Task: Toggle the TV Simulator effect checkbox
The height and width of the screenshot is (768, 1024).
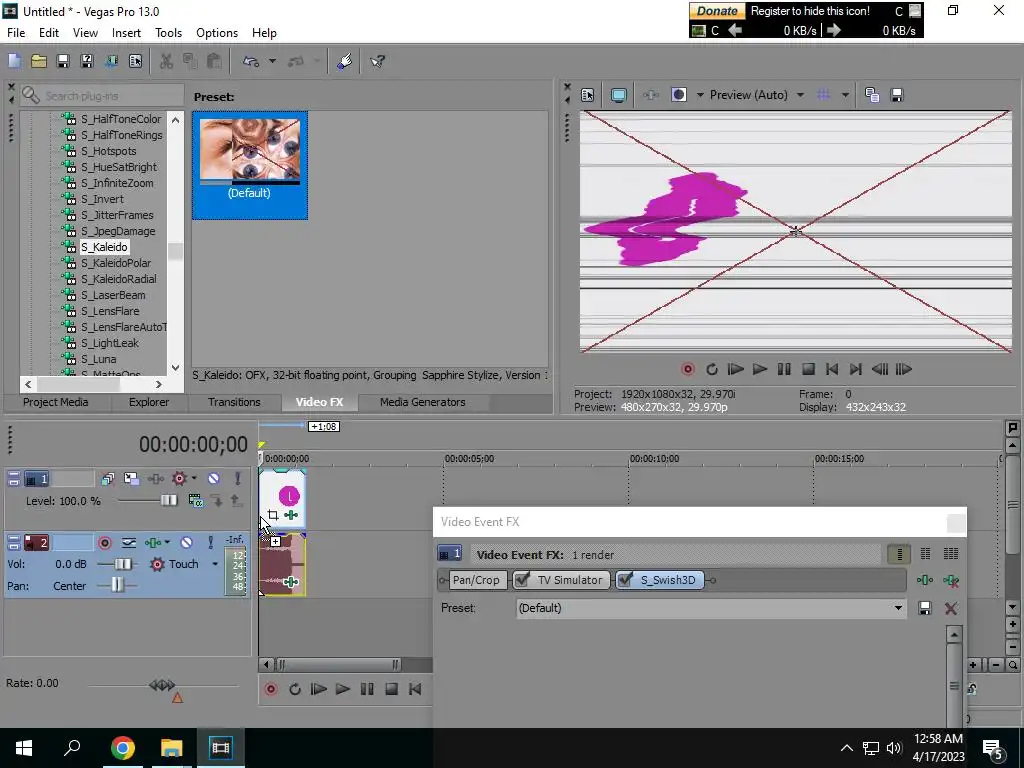Action: (x=522, y=580)
